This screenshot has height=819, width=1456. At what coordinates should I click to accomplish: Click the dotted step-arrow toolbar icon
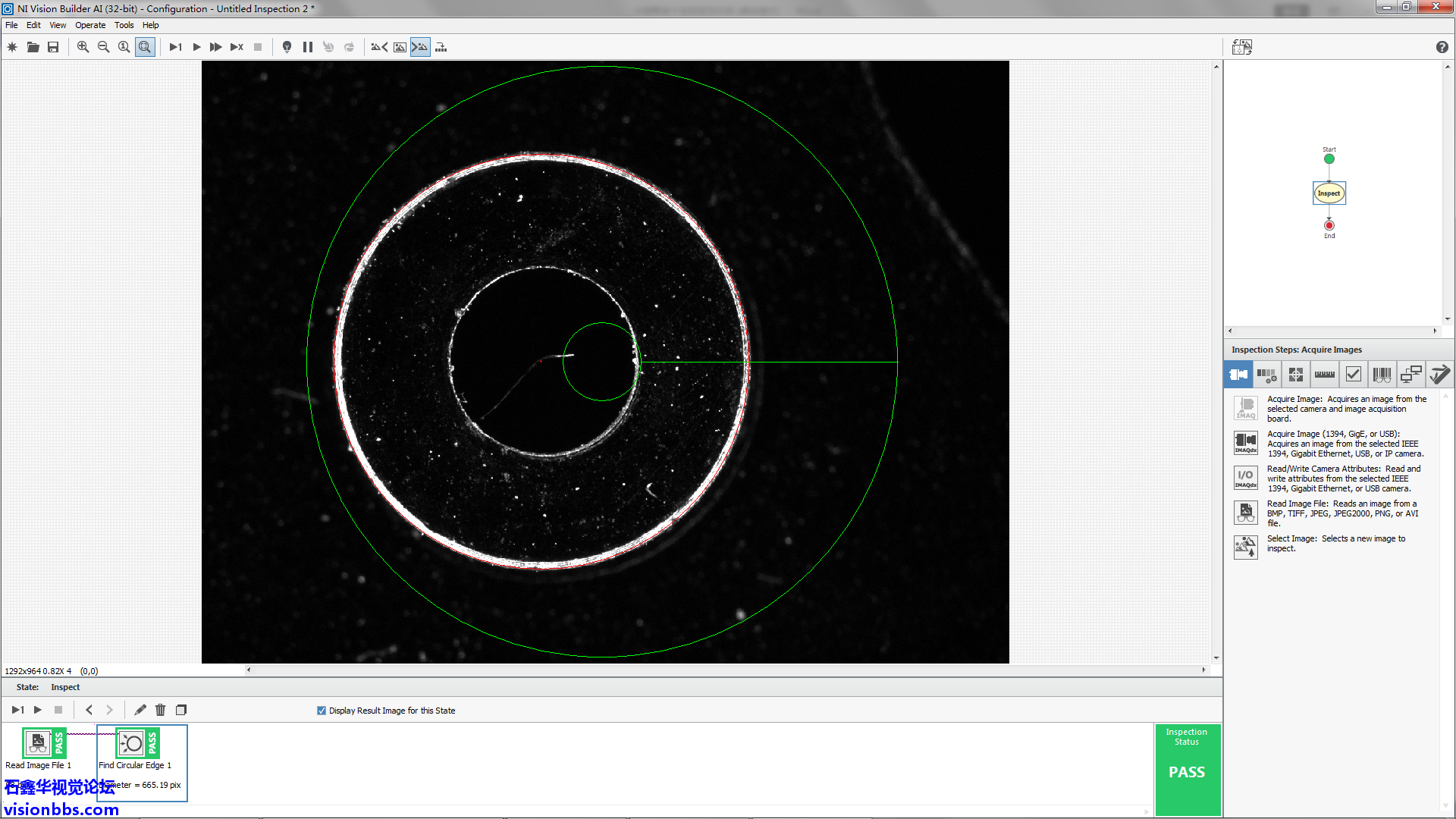coord(441,47)
